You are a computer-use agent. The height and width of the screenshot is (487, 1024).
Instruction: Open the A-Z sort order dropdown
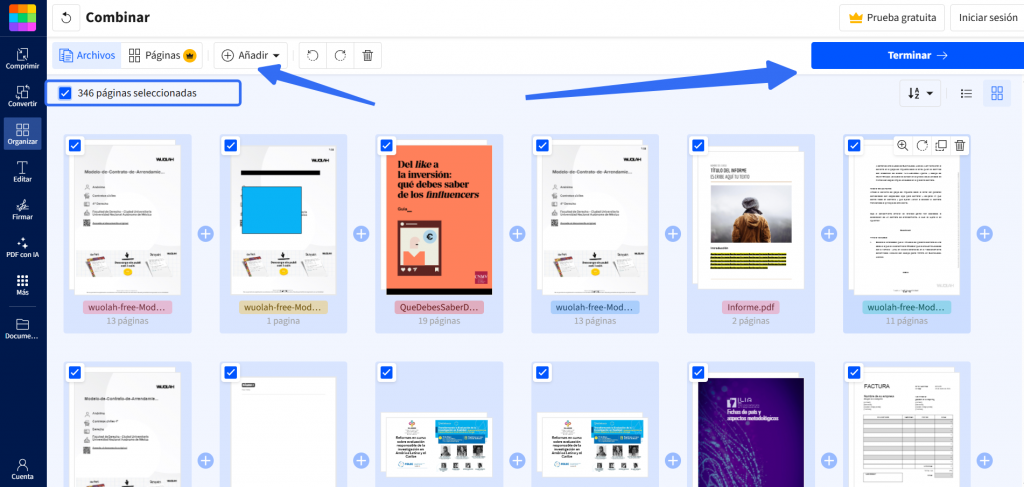coord(920,93)
